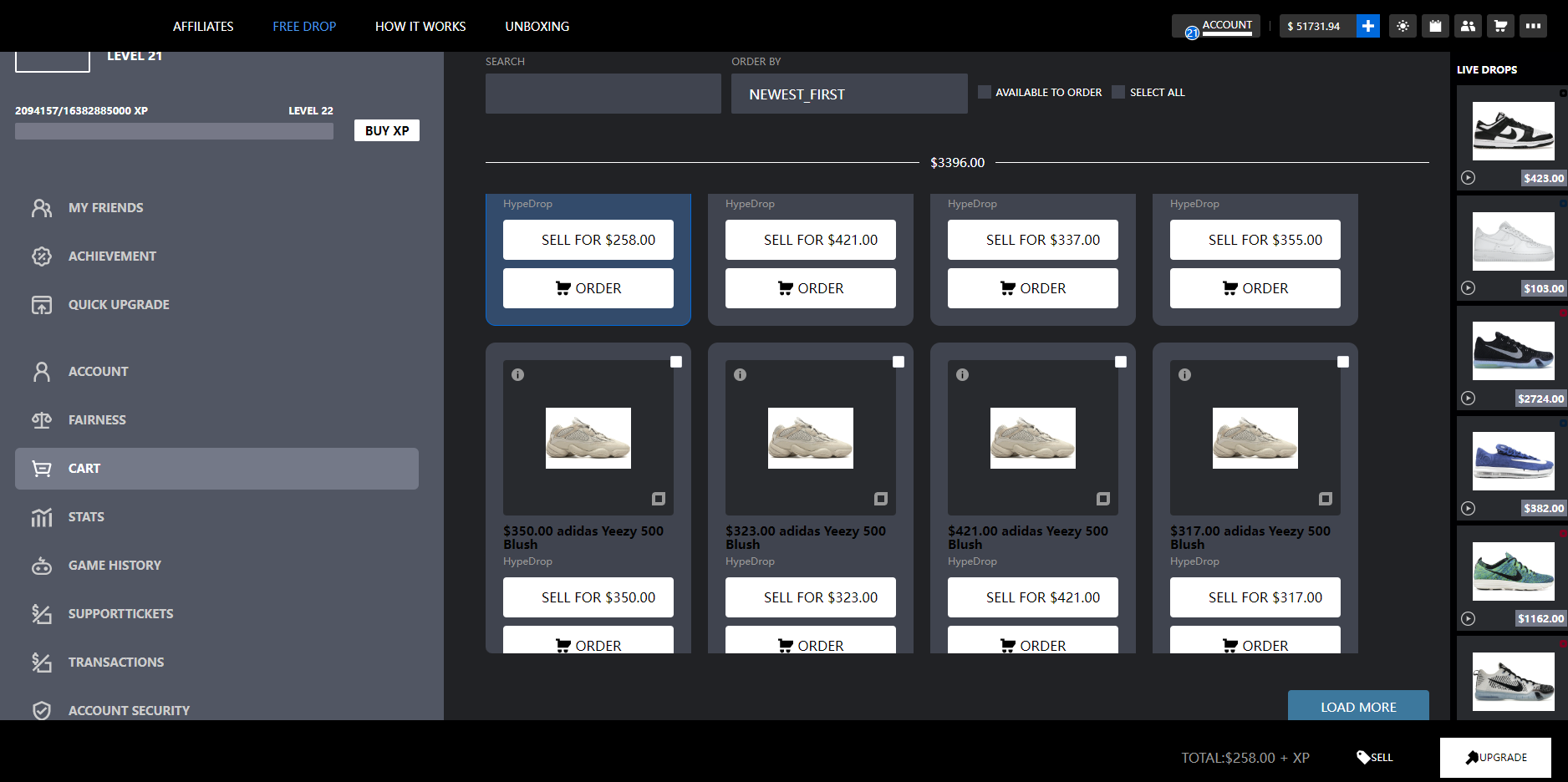
Task: Click the Buy XP button
Action: coord(387,130)
